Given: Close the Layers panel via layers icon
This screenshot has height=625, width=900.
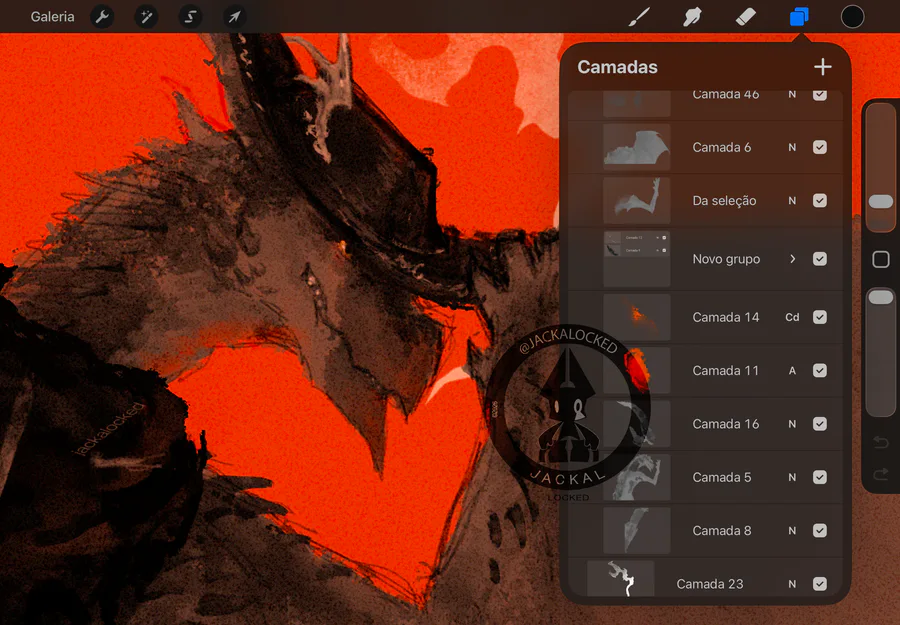Looking at the screenshot, I should 799,17.
